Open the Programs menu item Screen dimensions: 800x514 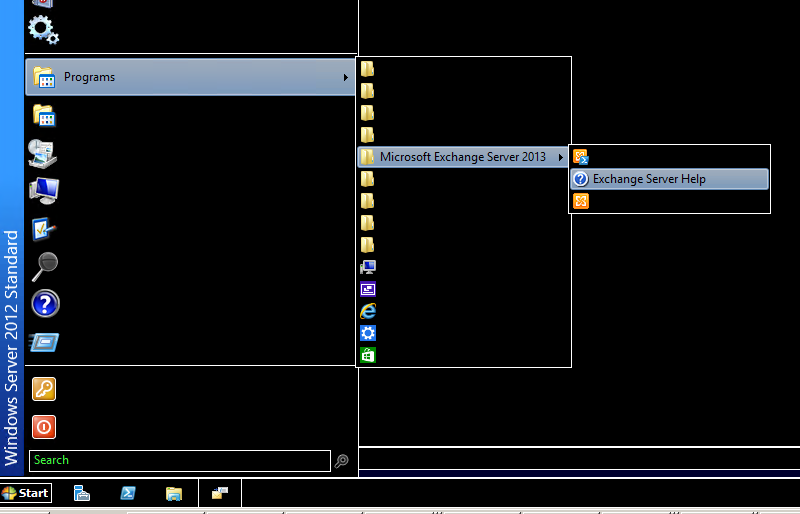click(190, 77)
